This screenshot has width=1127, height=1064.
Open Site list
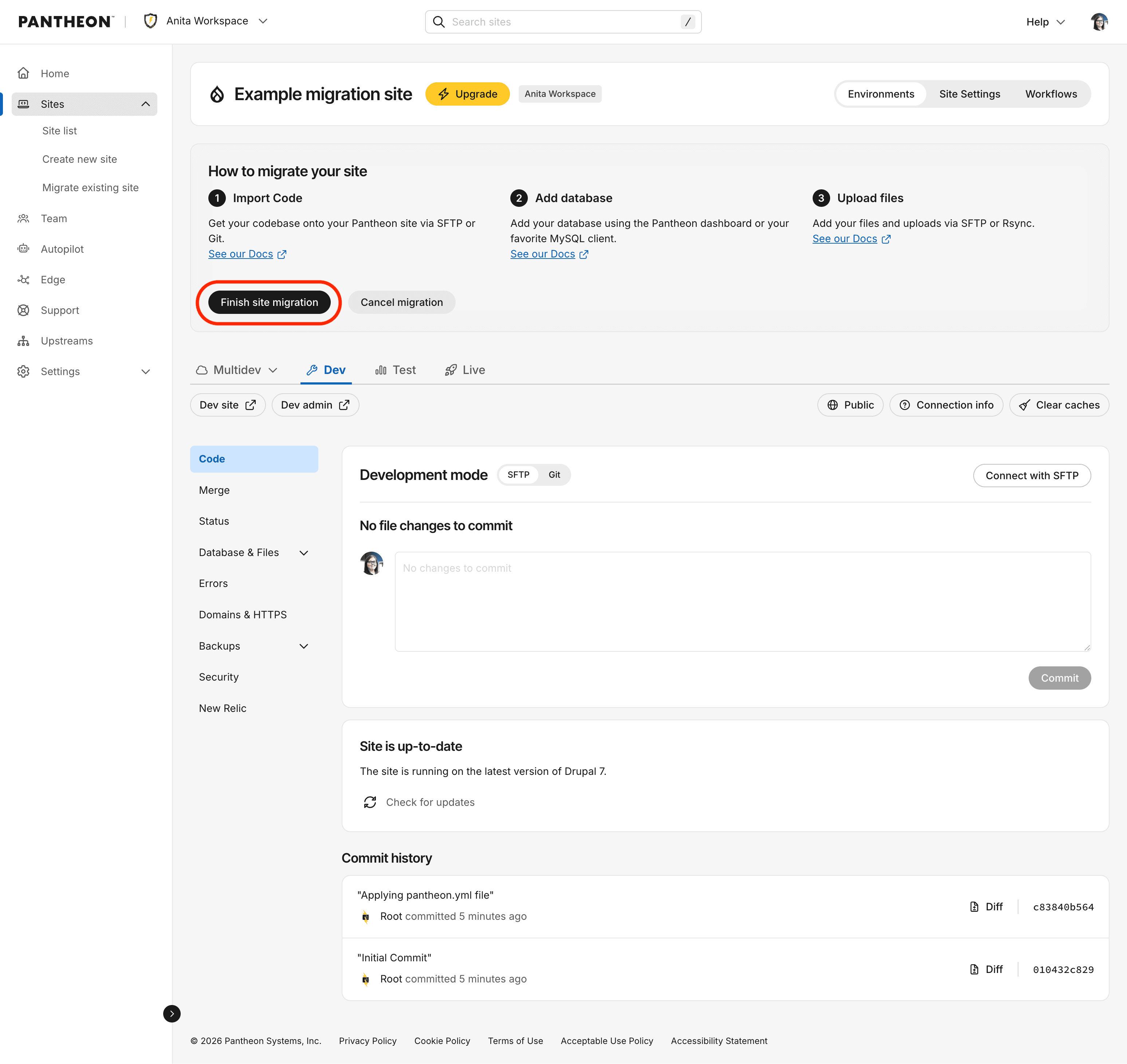pos(60,130)
